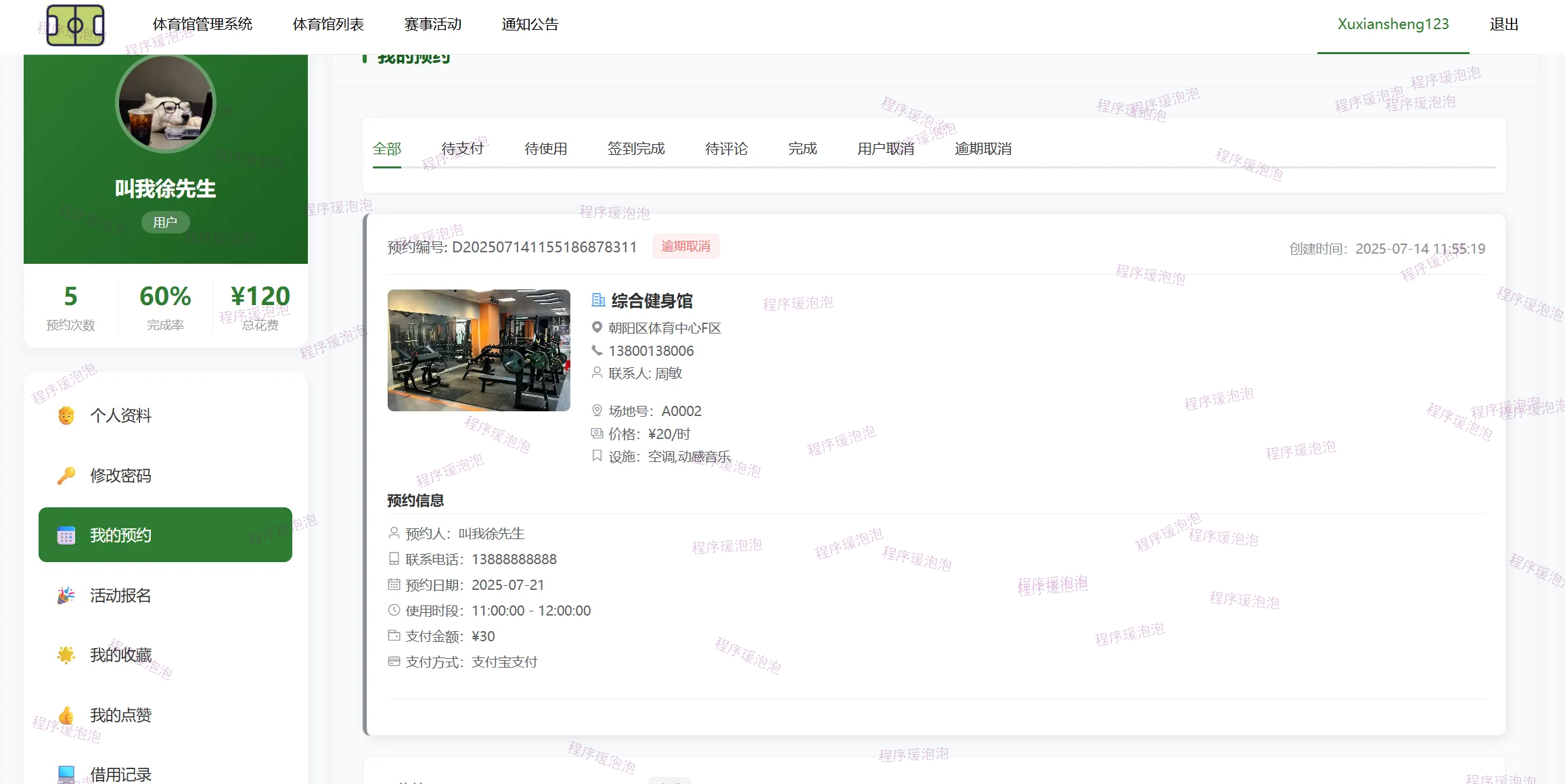Open 体育馆列表 in top navigation
The image size is (1565, 784).
pos(328,24)
